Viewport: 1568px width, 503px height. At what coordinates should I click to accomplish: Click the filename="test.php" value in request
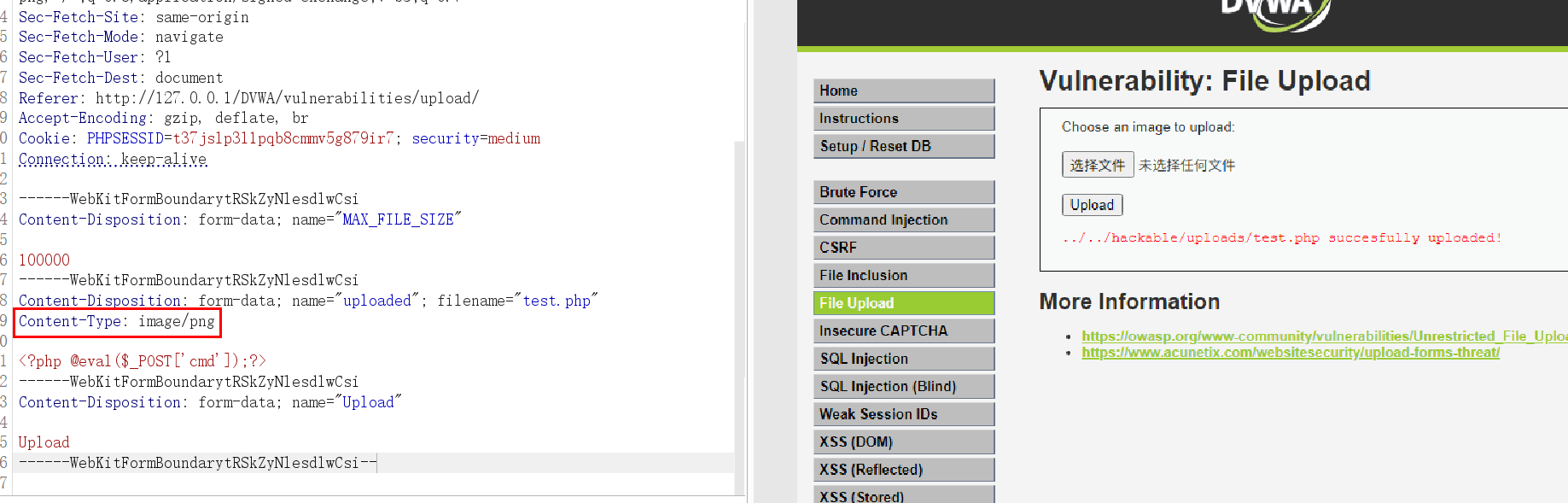pos(517,301)
